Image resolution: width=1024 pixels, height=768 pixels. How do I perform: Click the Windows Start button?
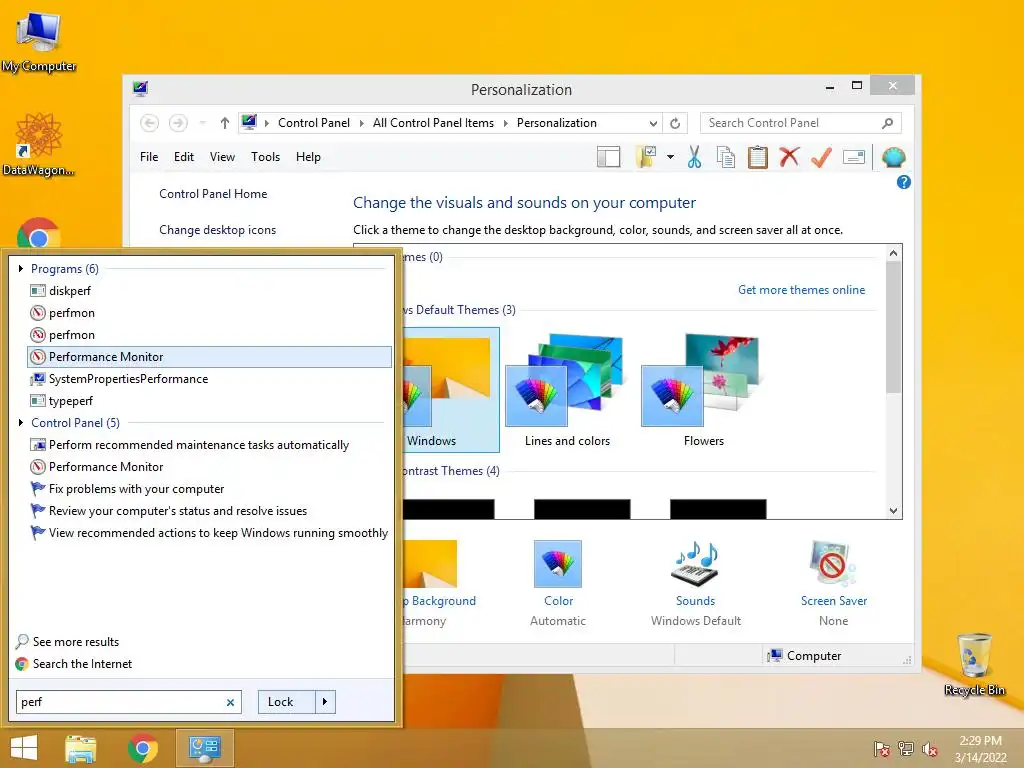(24, 748)
